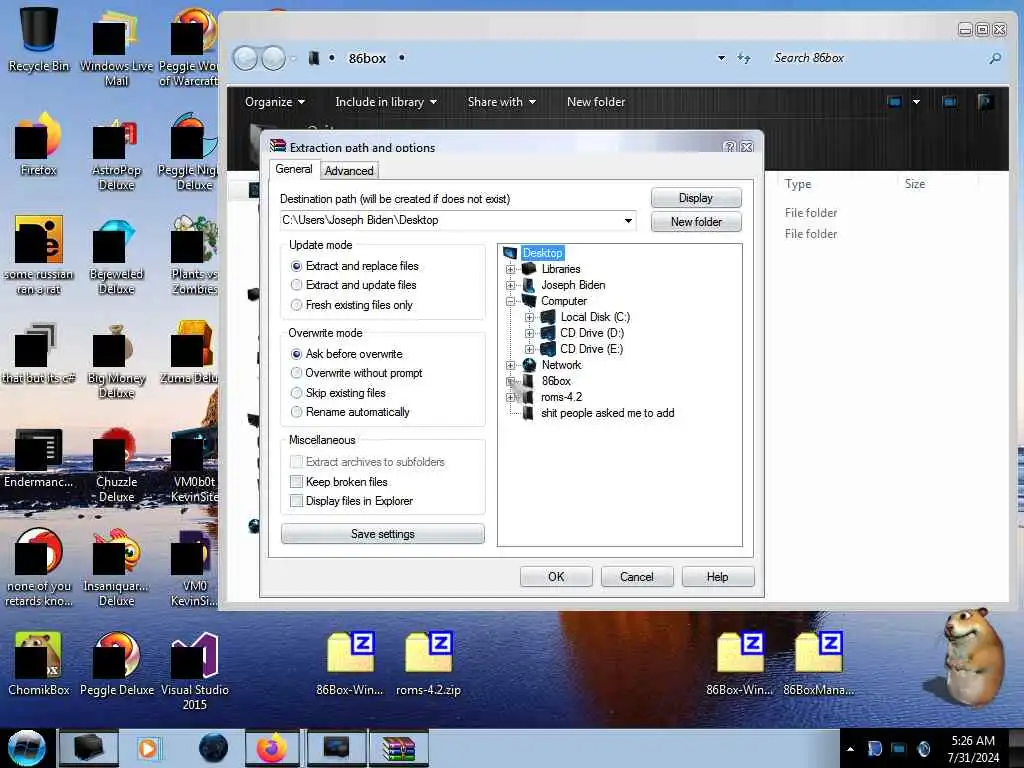The image size is (1024, 768).
Task: Click OK to start extraction
Action: [556, 577]
